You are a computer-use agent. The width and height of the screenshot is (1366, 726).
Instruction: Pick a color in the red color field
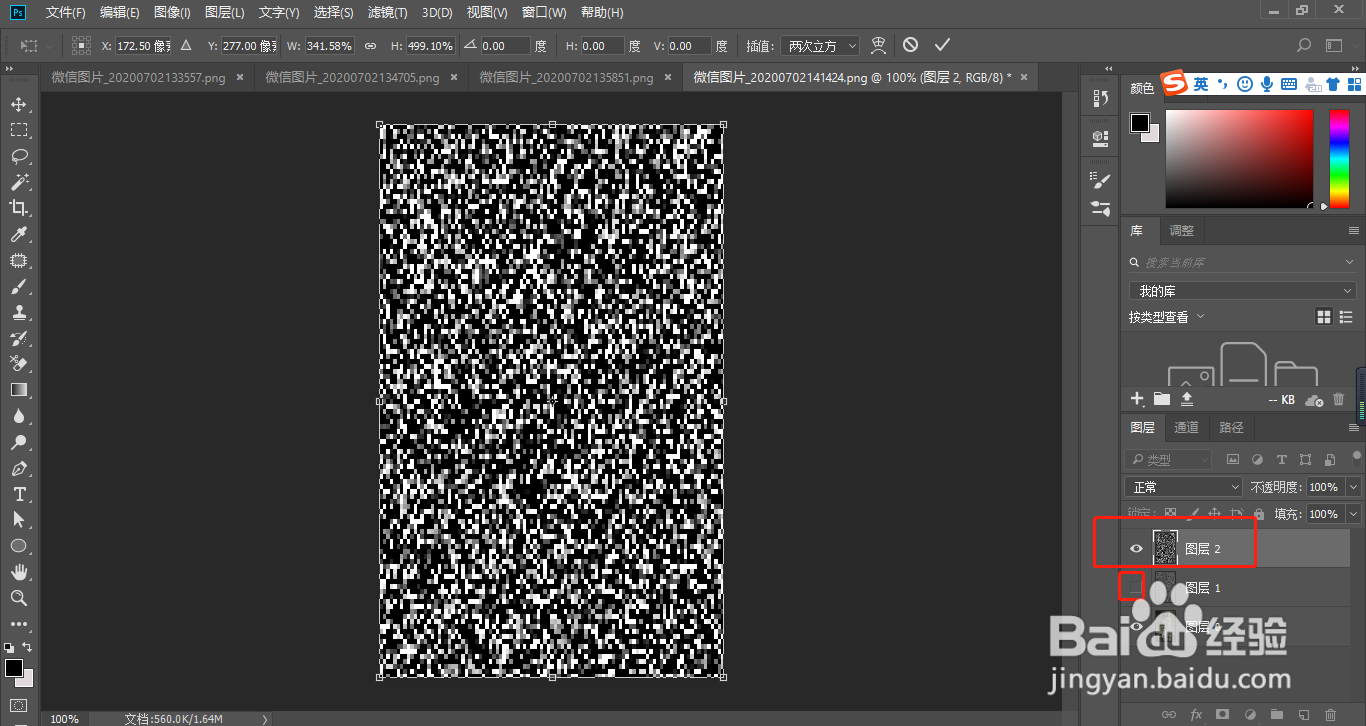[x=1239, y=159]
